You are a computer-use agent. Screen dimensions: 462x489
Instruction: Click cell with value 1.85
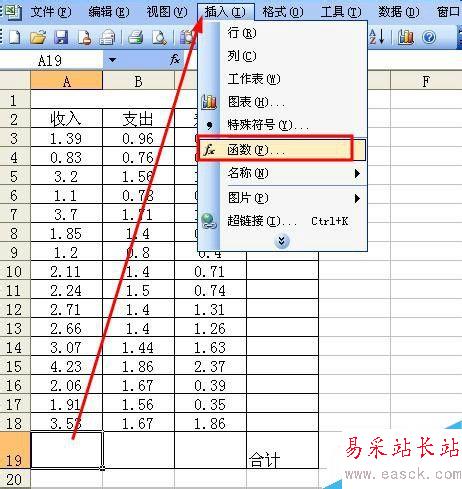click(x=66, y=233)
